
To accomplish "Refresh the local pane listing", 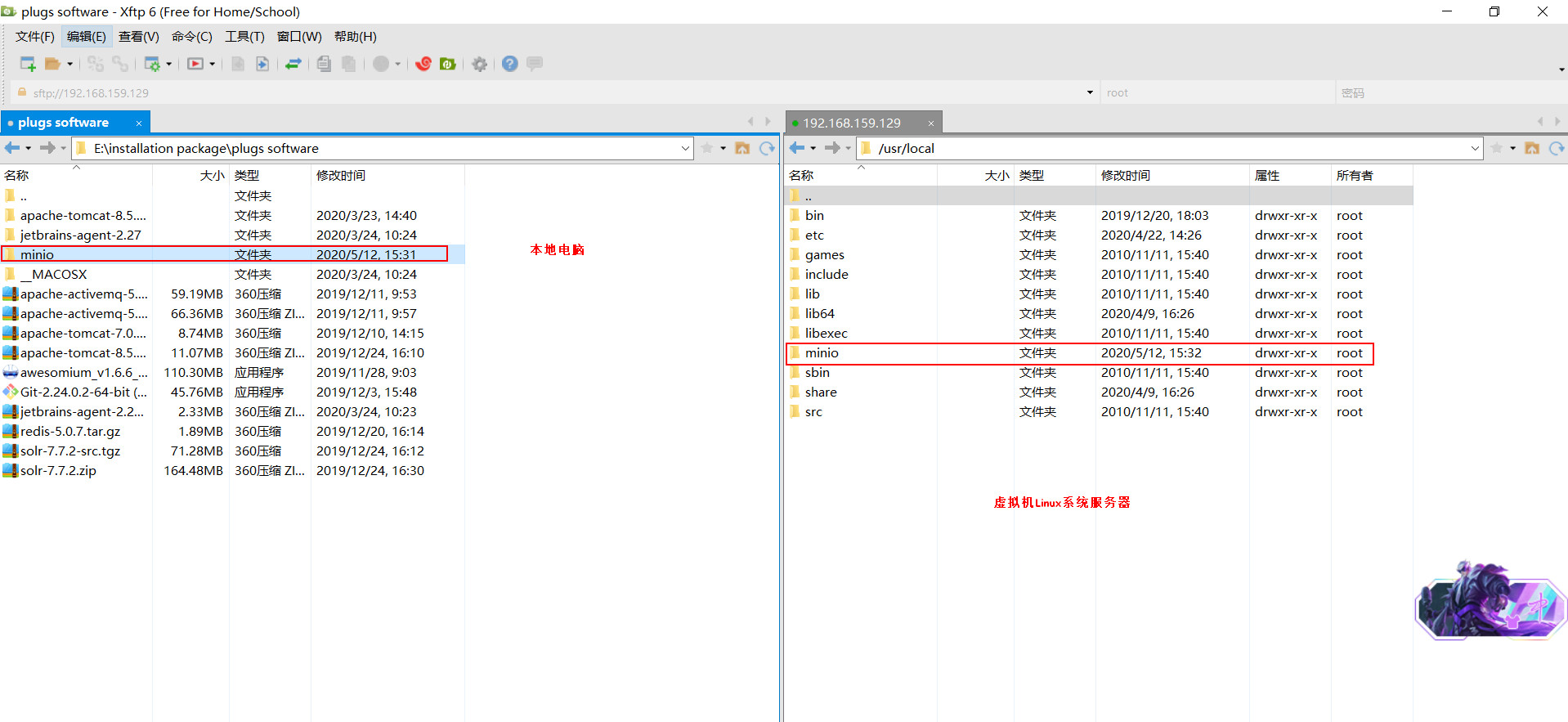I will point(767,148).
